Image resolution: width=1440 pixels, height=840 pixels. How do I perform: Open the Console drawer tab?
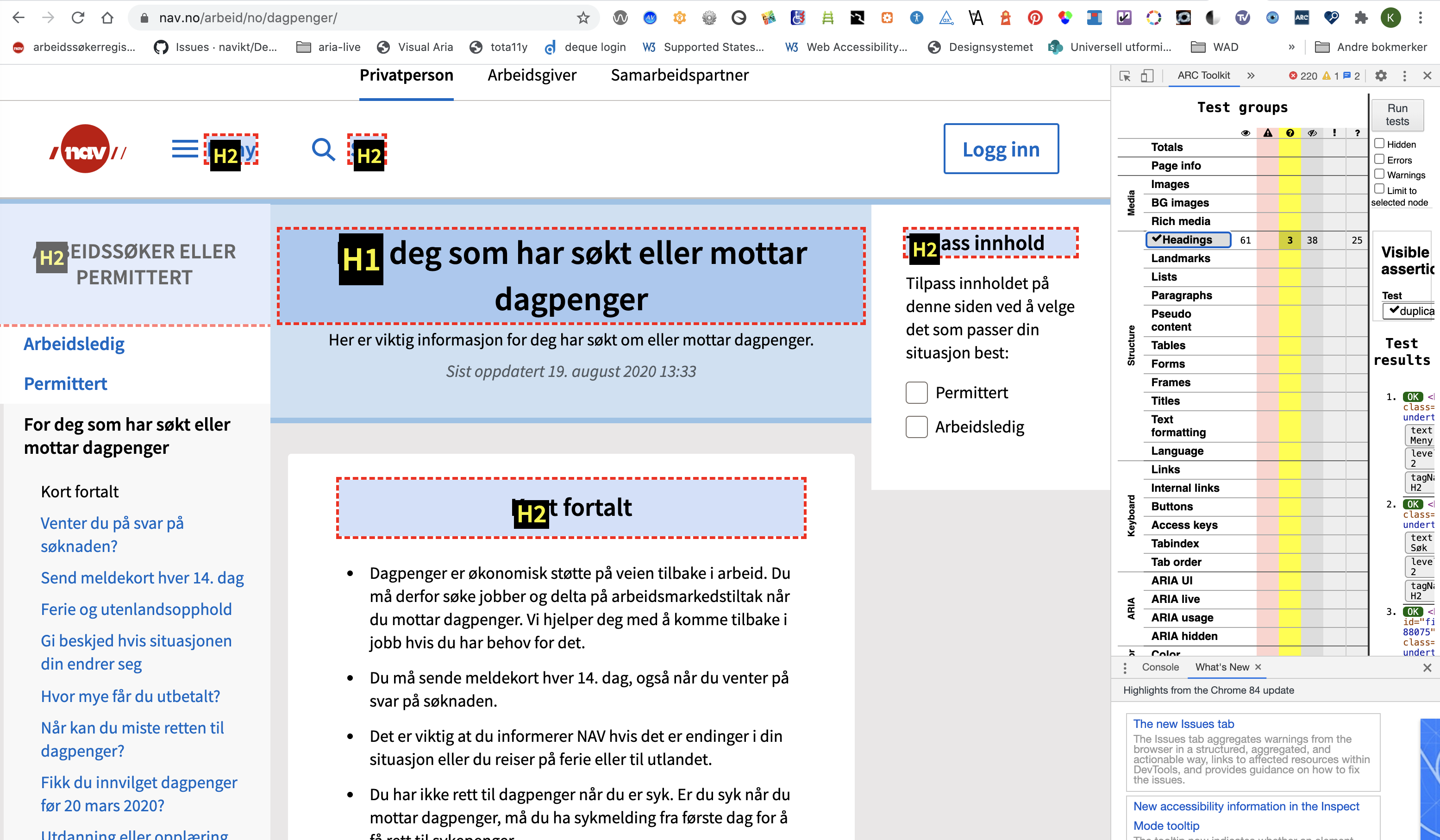pyautogui.click(x=1160, y=667)
